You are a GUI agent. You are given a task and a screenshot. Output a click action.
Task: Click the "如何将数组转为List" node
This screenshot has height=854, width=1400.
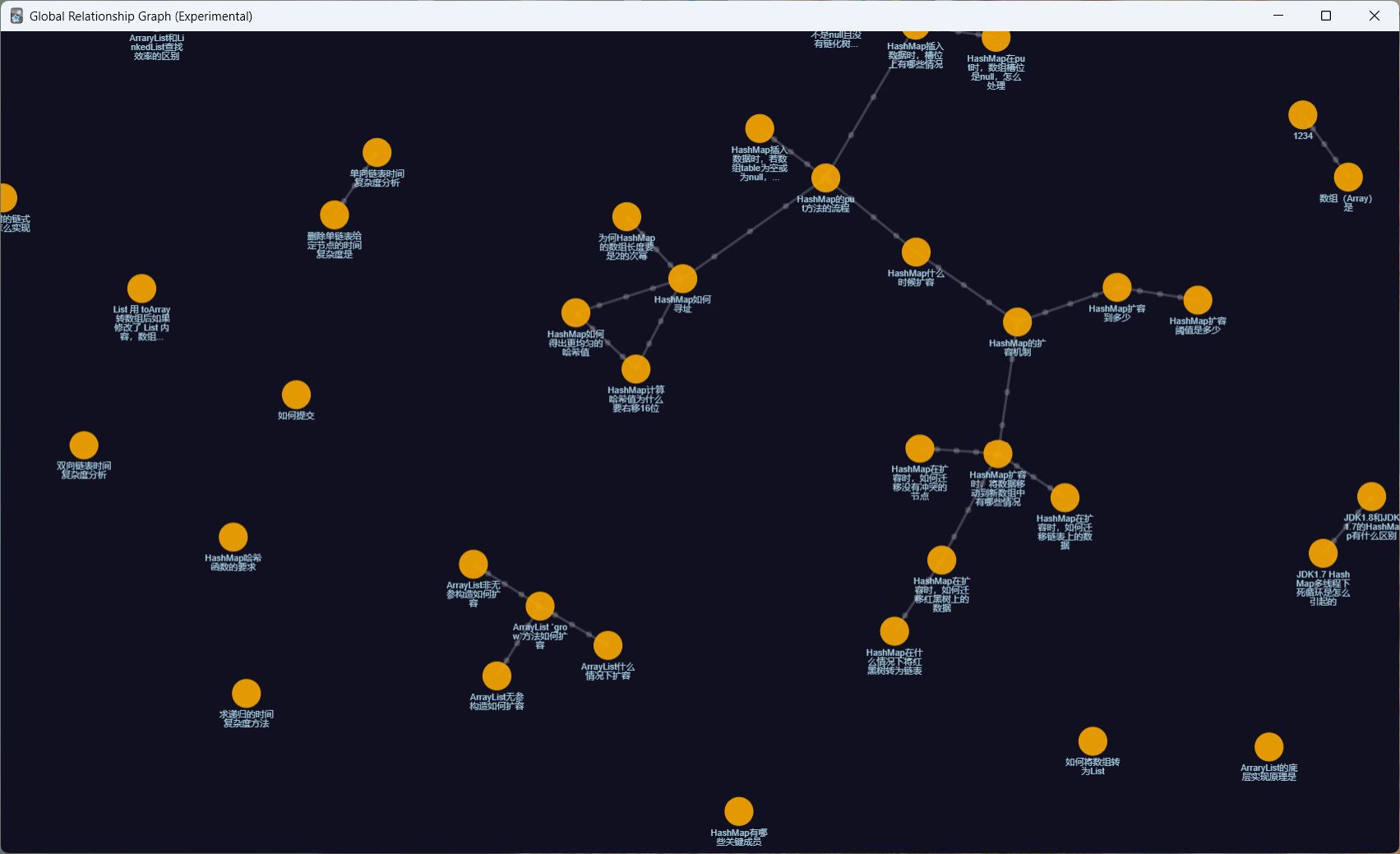pyautogui.click(x=1093, y=741)
